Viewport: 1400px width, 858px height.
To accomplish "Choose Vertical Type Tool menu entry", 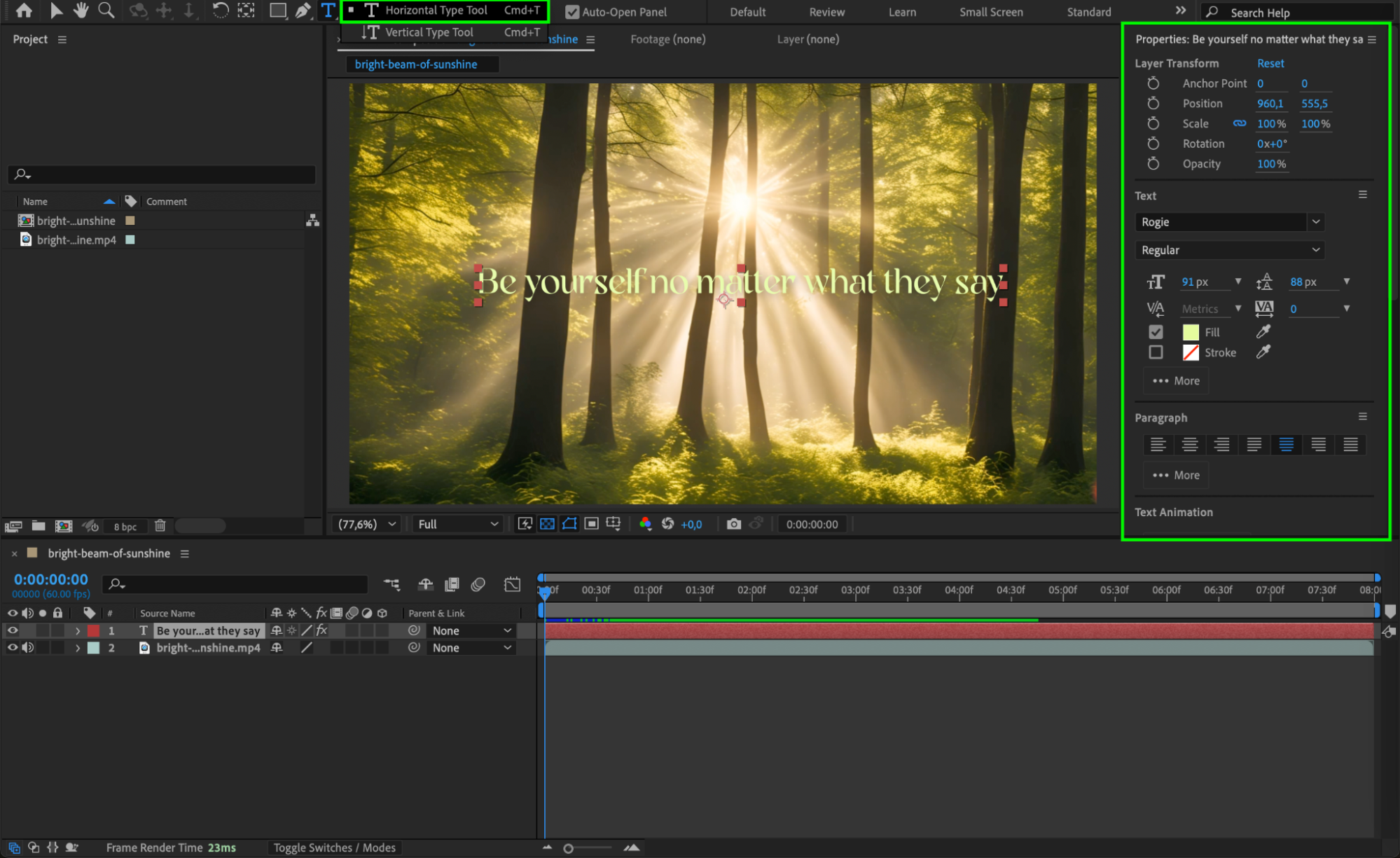I will (x=429, y=32).
